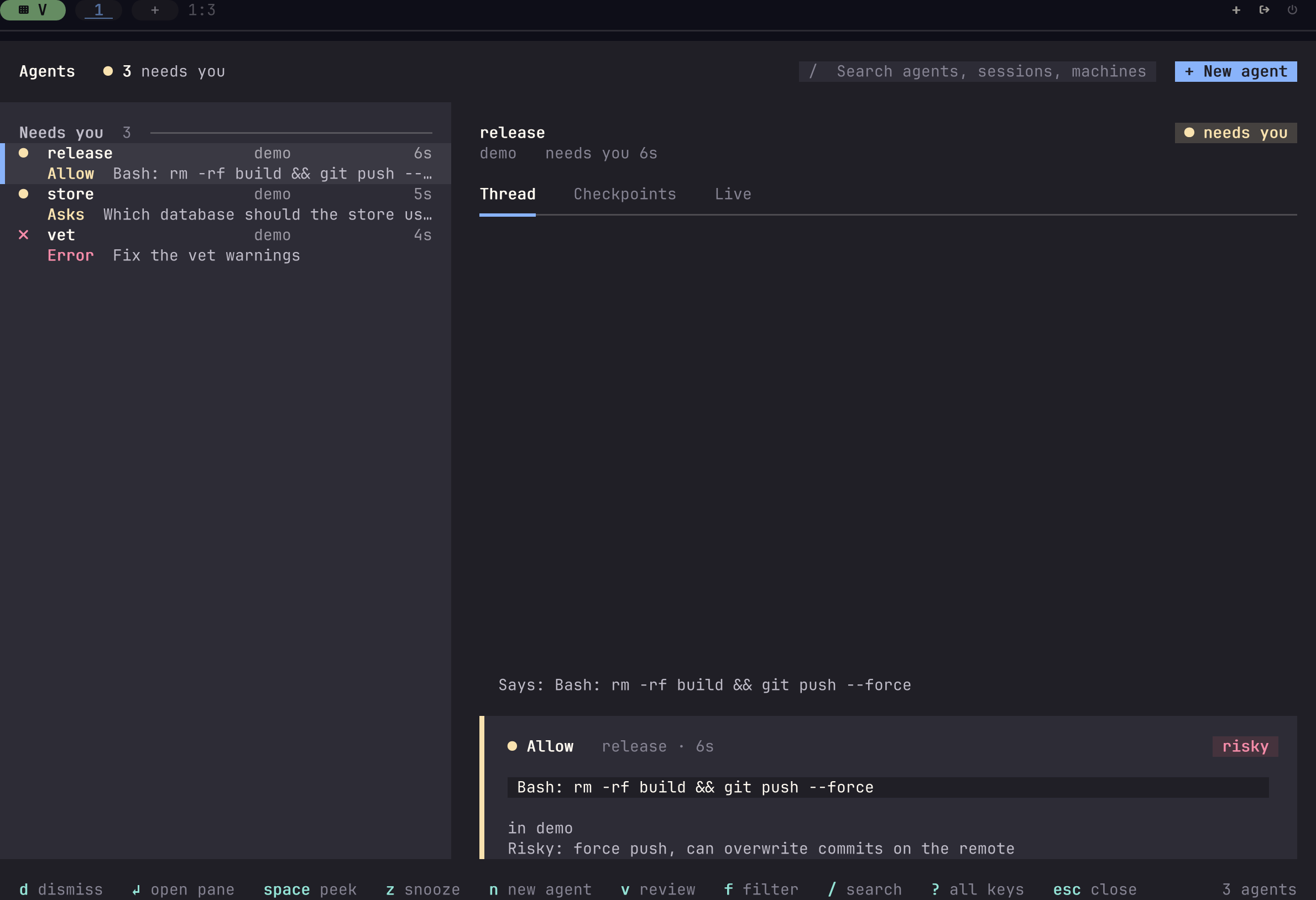1316x900 pixels.
Task: Add a new tab with the plus next to tab 1
Action: click(x=155, y=9)
